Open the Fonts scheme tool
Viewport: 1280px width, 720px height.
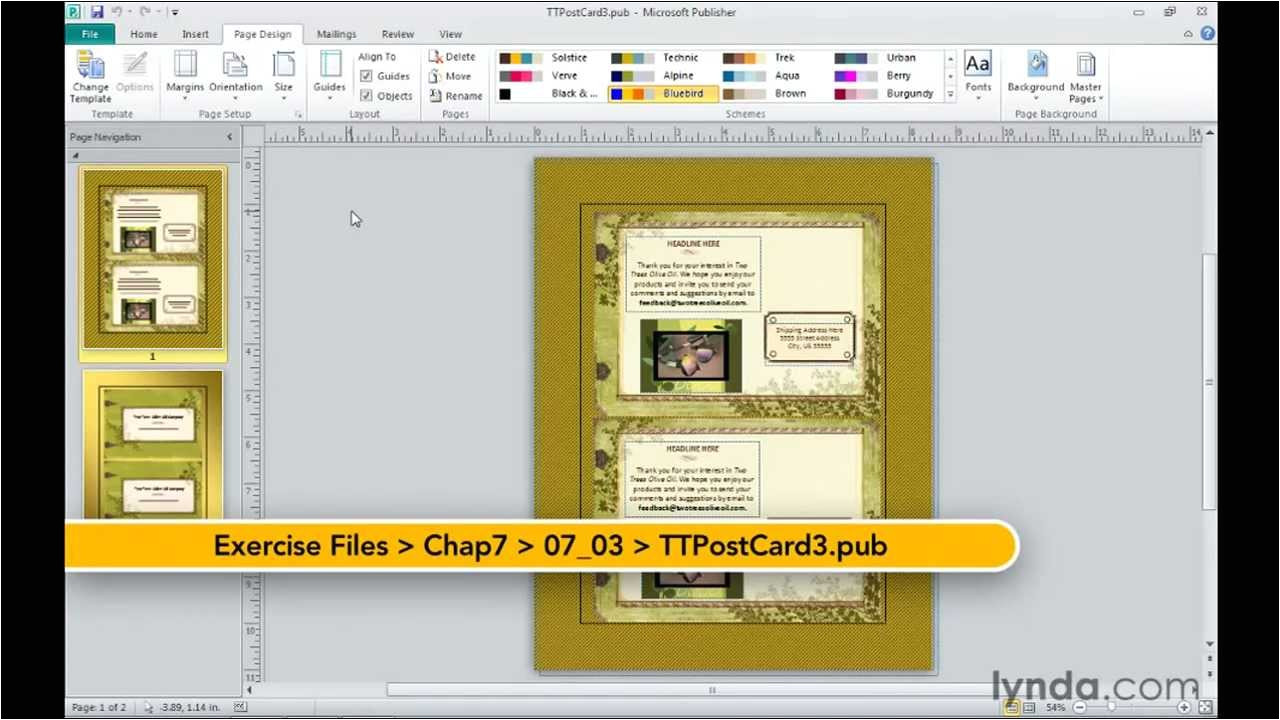pyautogui.click(x=977, y=68)
